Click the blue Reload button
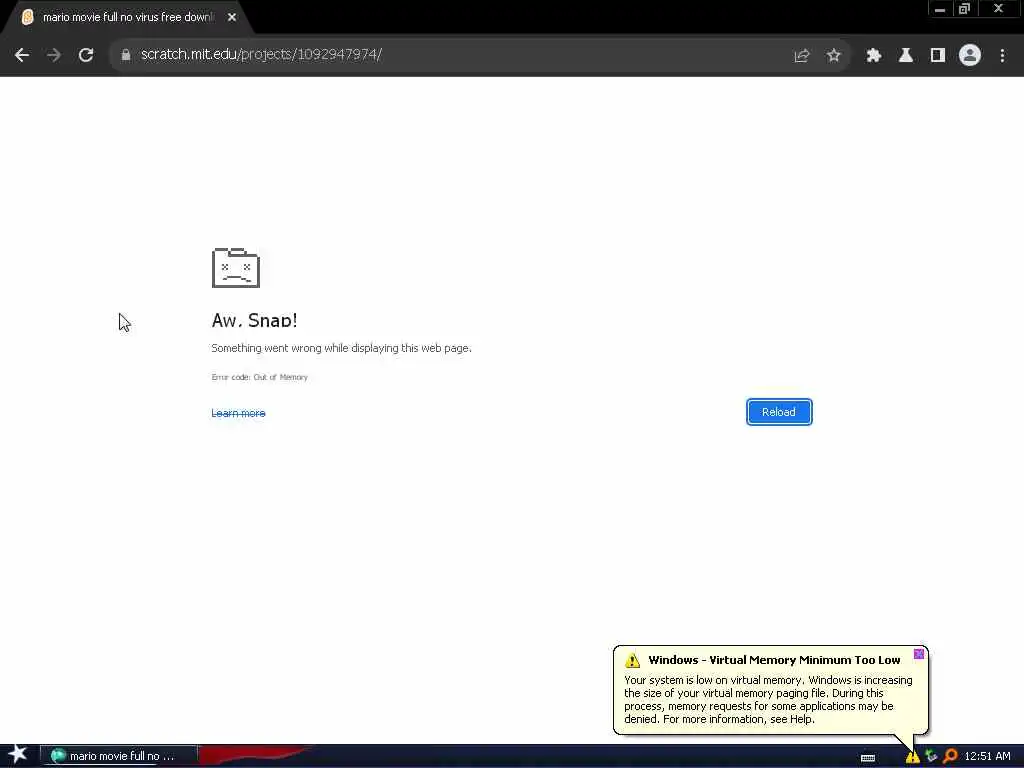 pyautogui.click(x=779, y=412)
